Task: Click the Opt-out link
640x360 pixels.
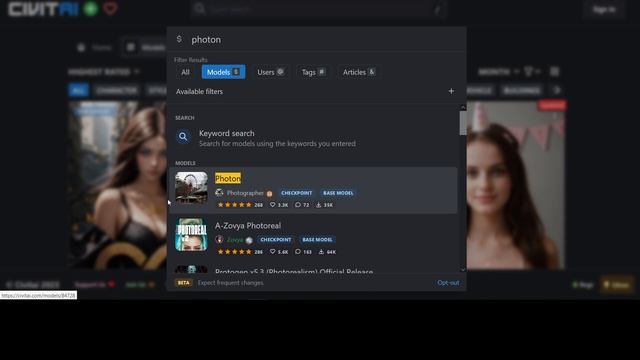Action: (448, 282)
